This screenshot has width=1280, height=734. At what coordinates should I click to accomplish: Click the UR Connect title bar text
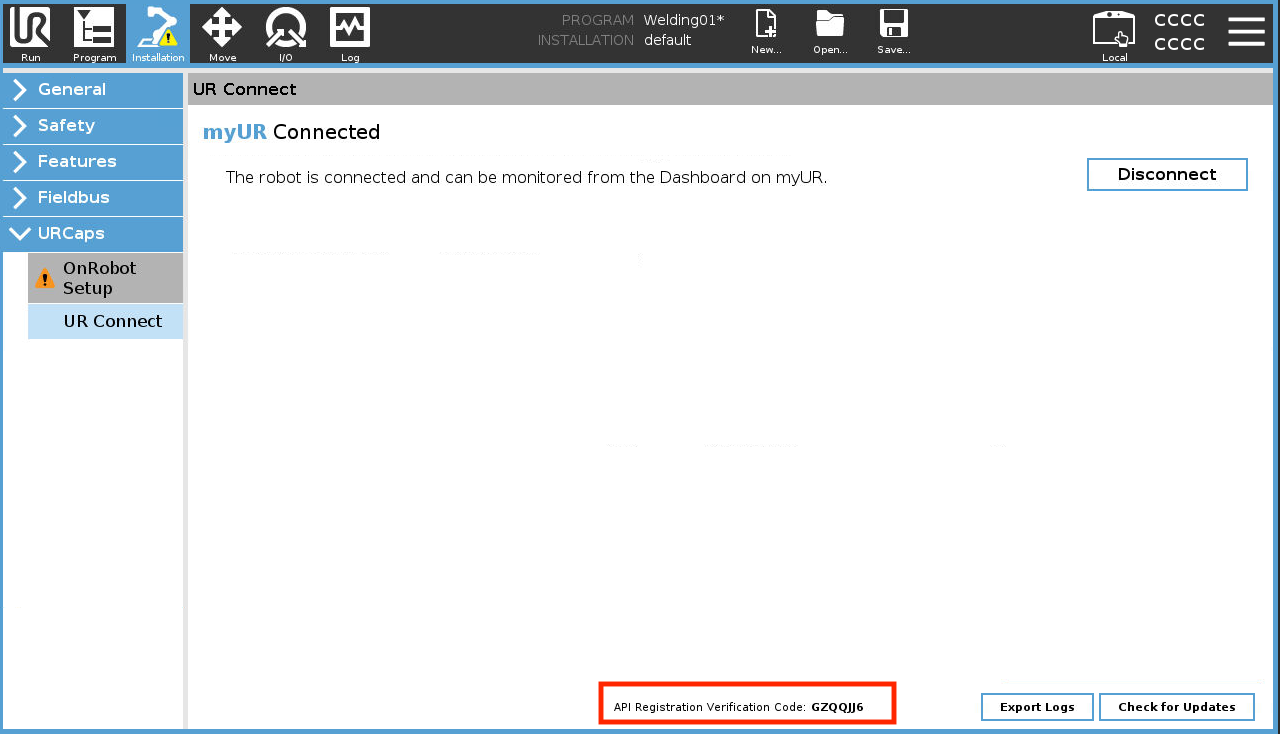click(245, 89)
